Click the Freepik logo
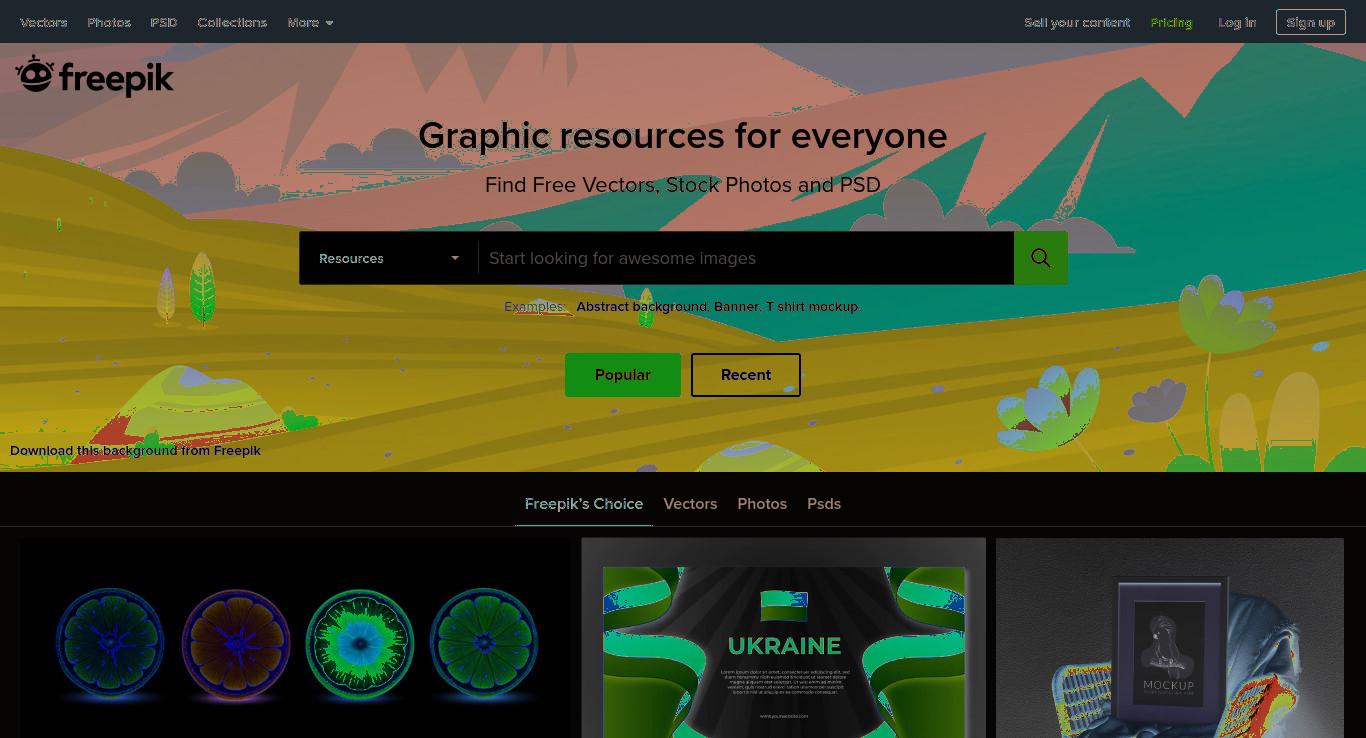 pyautogui.click(x=94, y=76)
